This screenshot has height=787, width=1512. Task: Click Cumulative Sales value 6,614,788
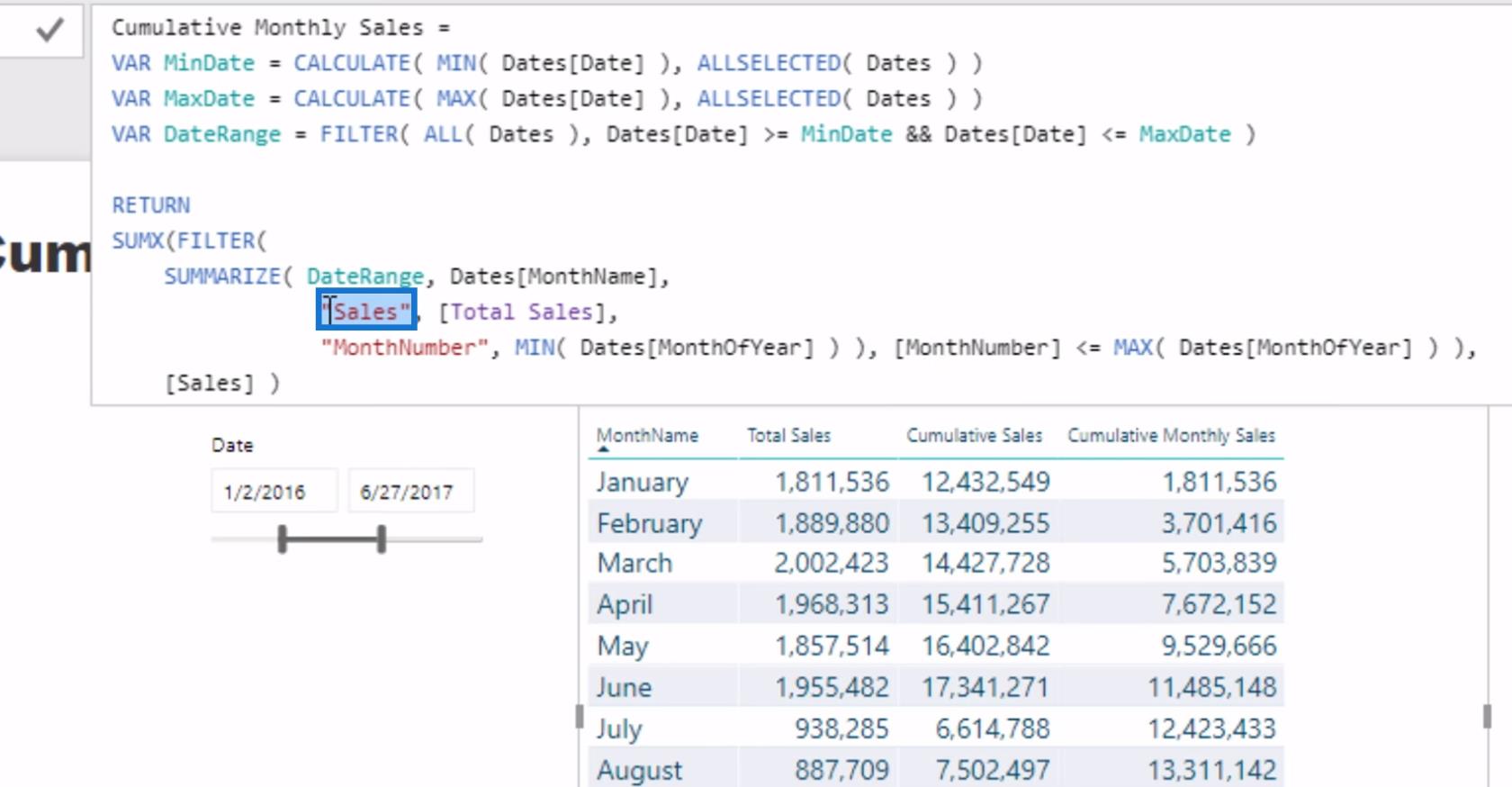click(993, 729)
